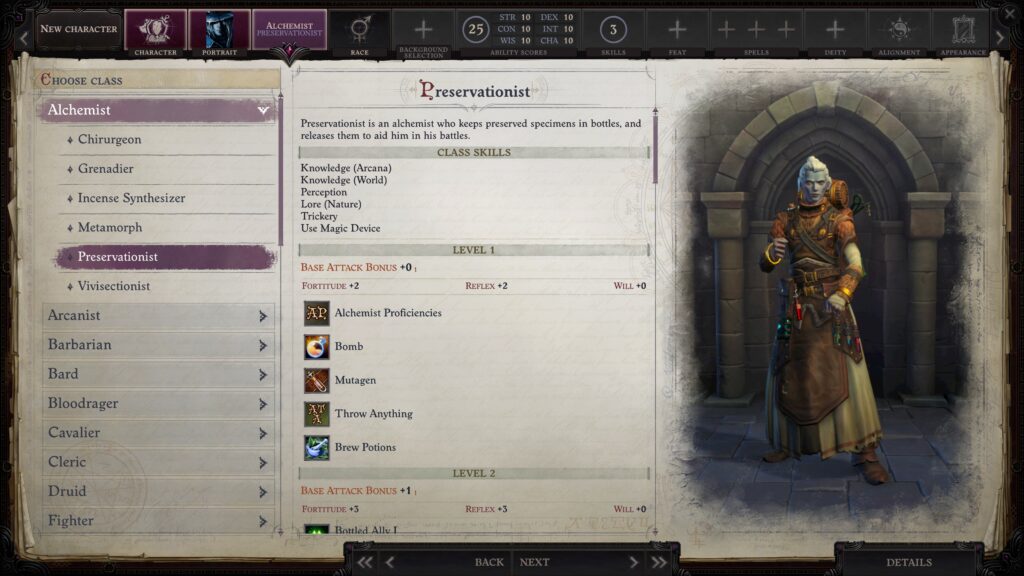Click the Alchemist Proficiencies feature name
Image resolution: width=1024 pixels, height=576 pixels.
[x=388, y=313]
